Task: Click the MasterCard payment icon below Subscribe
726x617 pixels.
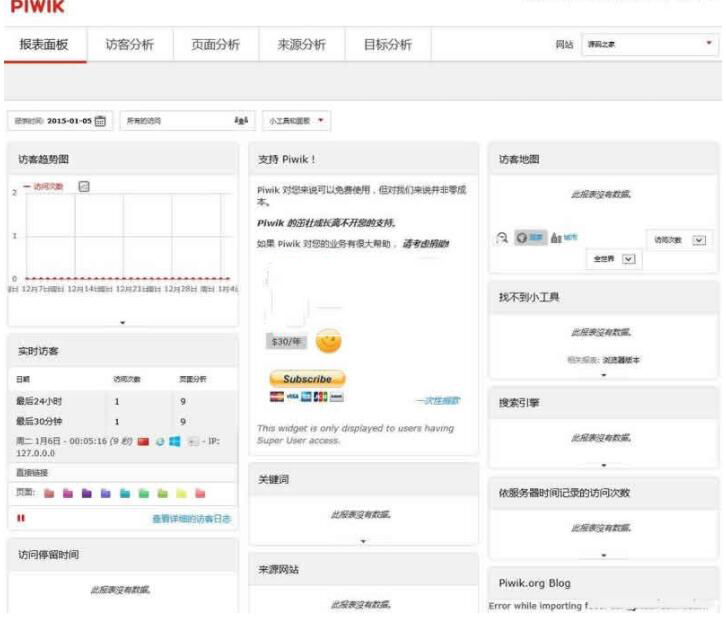Action: tap(277, 397)
